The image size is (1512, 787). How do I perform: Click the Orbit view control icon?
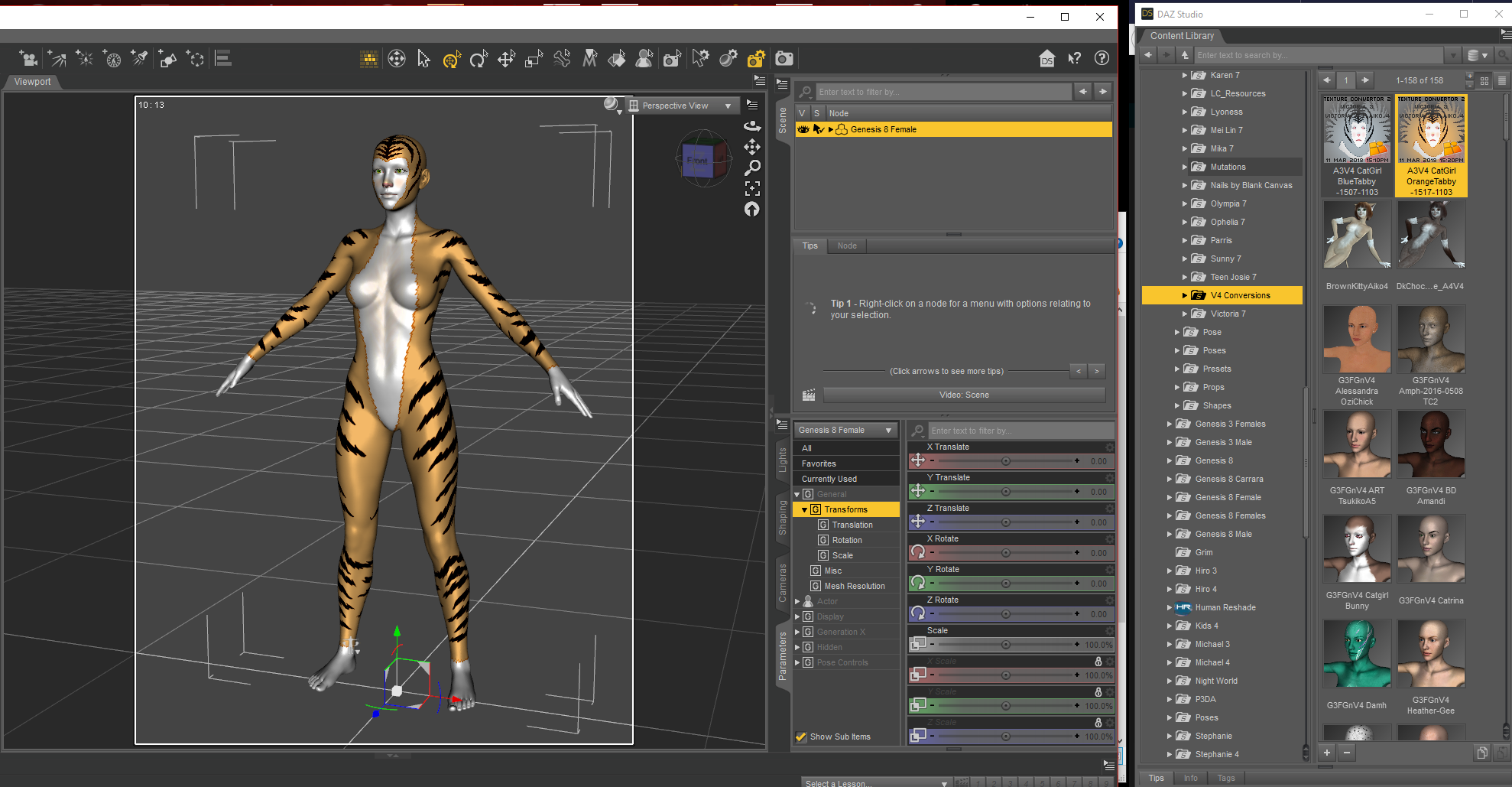click(752, 126)
